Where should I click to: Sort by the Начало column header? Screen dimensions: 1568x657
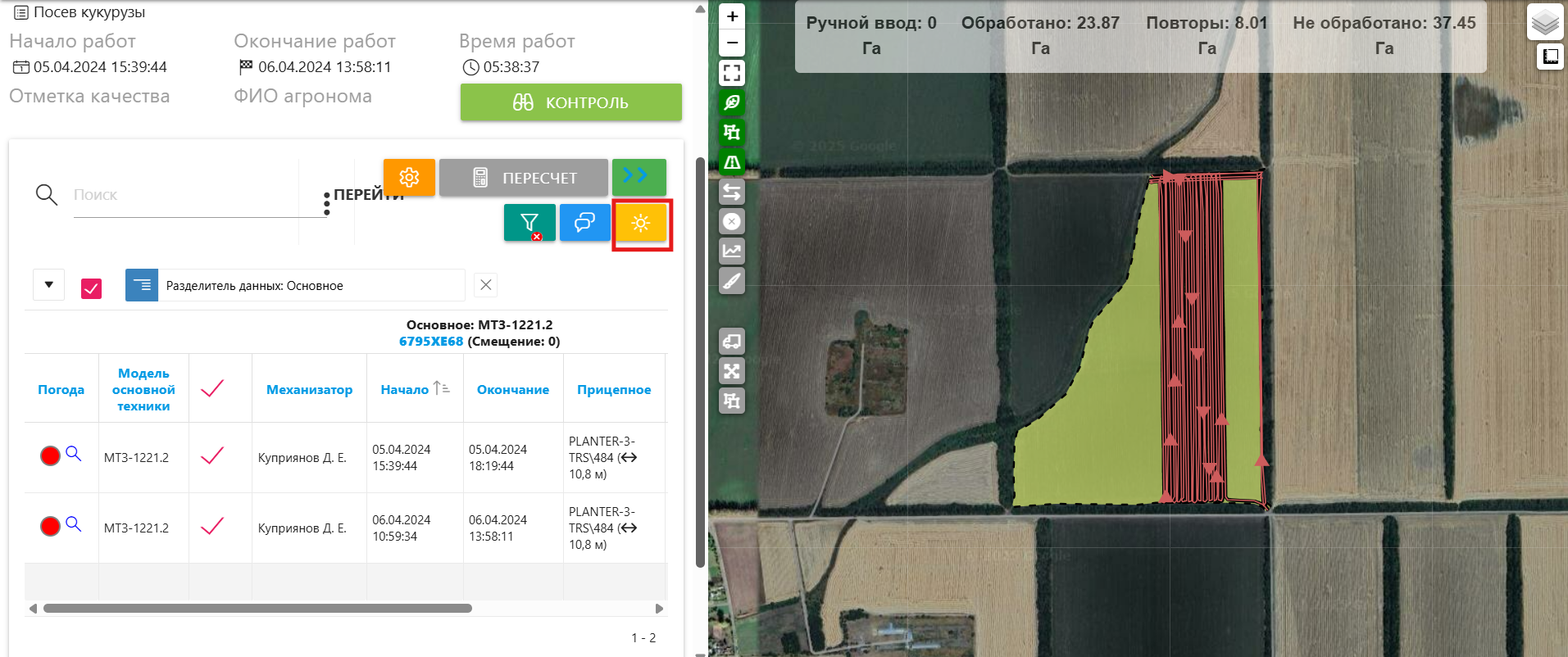[x=405, y=390]
